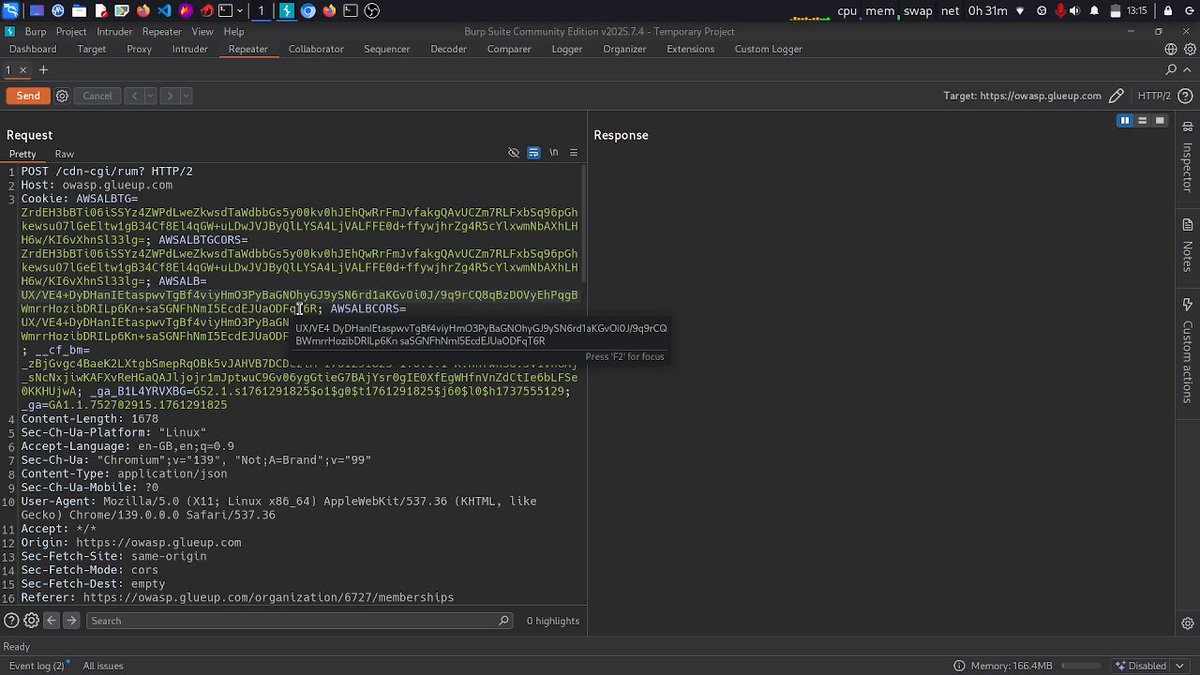The width and height of the screenshot is (1200, 675).
Task: Click the lock screen icon in tray
Action: pos(1167,11)
